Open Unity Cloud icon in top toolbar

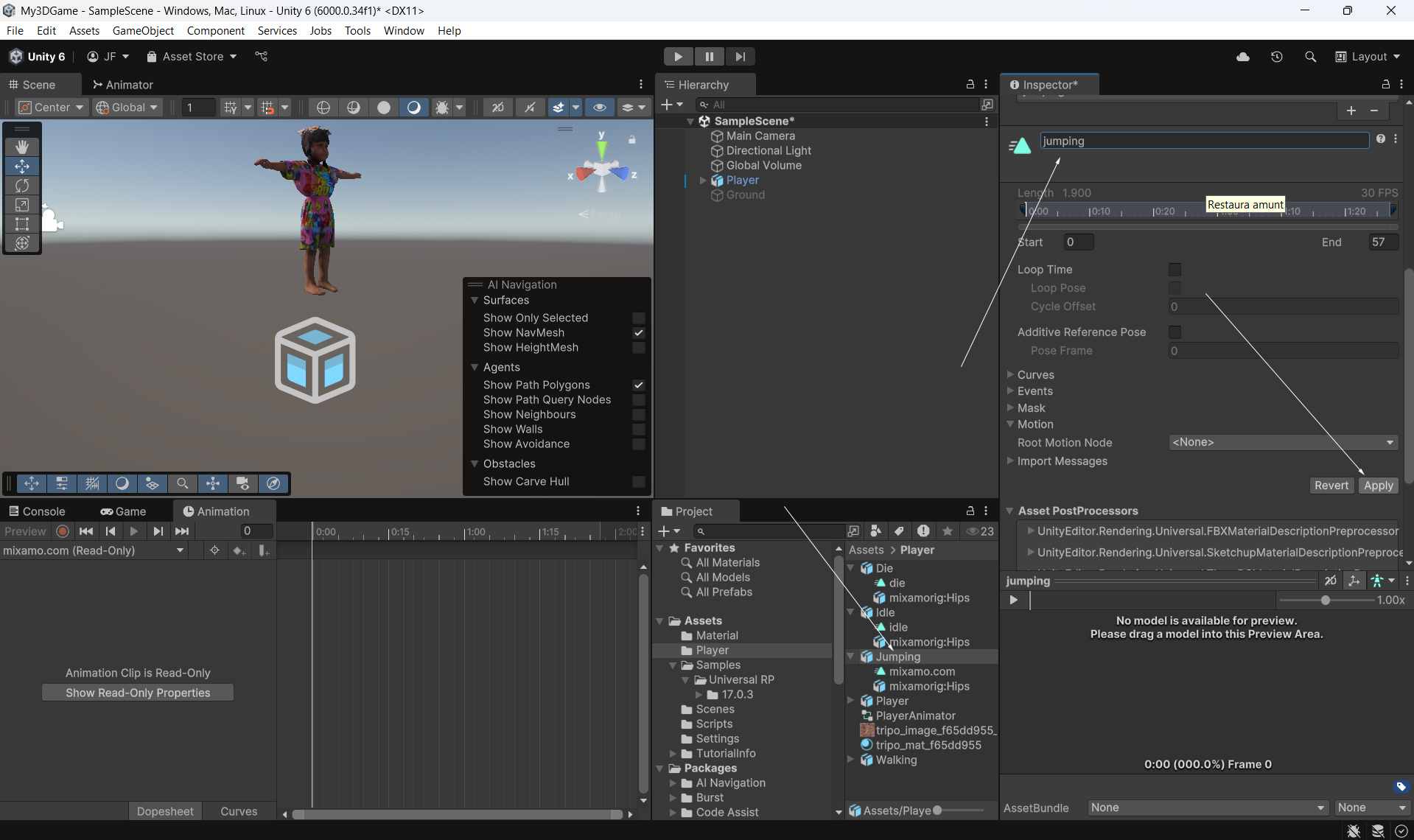(1243, 57)
